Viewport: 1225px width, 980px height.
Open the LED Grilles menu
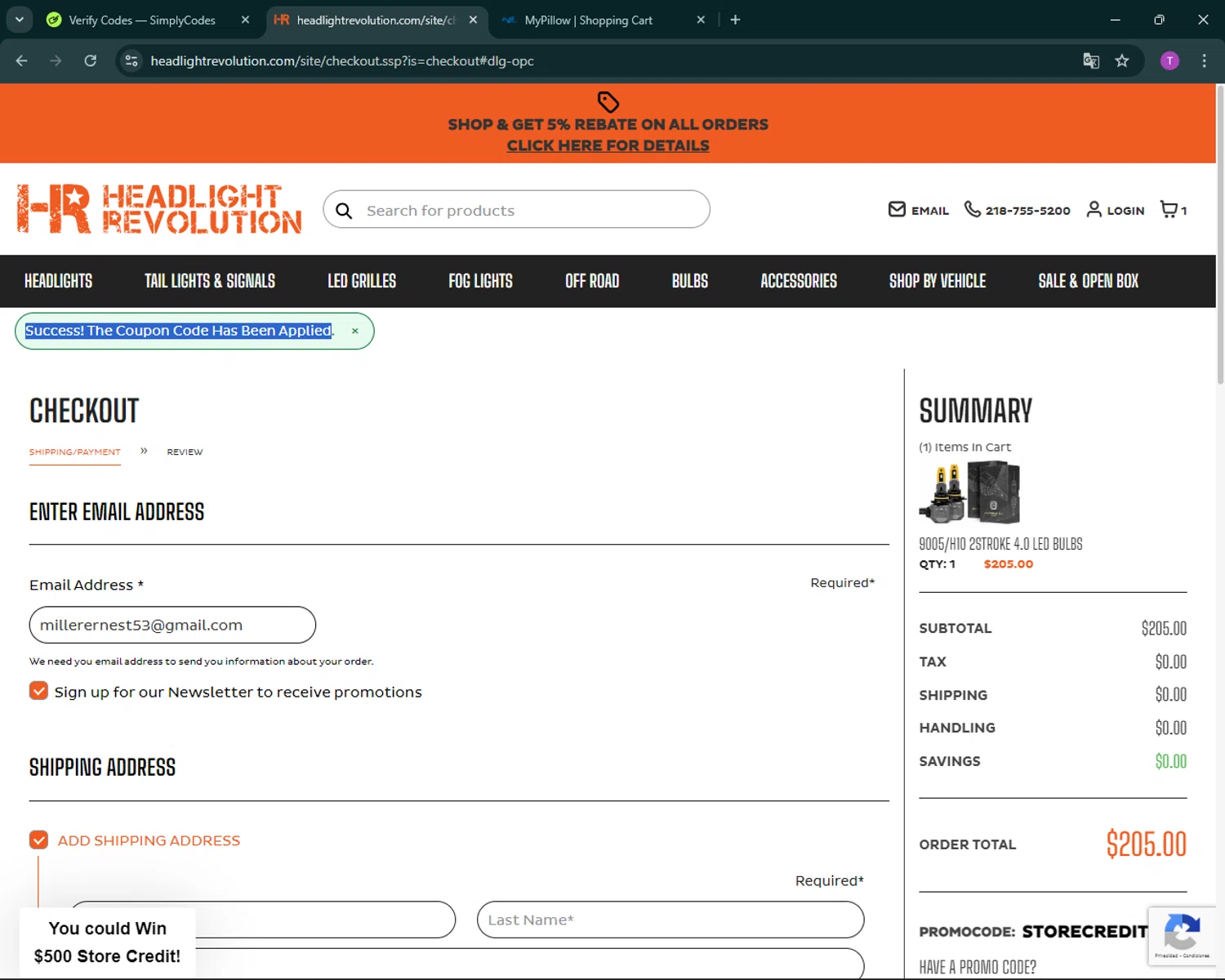point(362,281)
